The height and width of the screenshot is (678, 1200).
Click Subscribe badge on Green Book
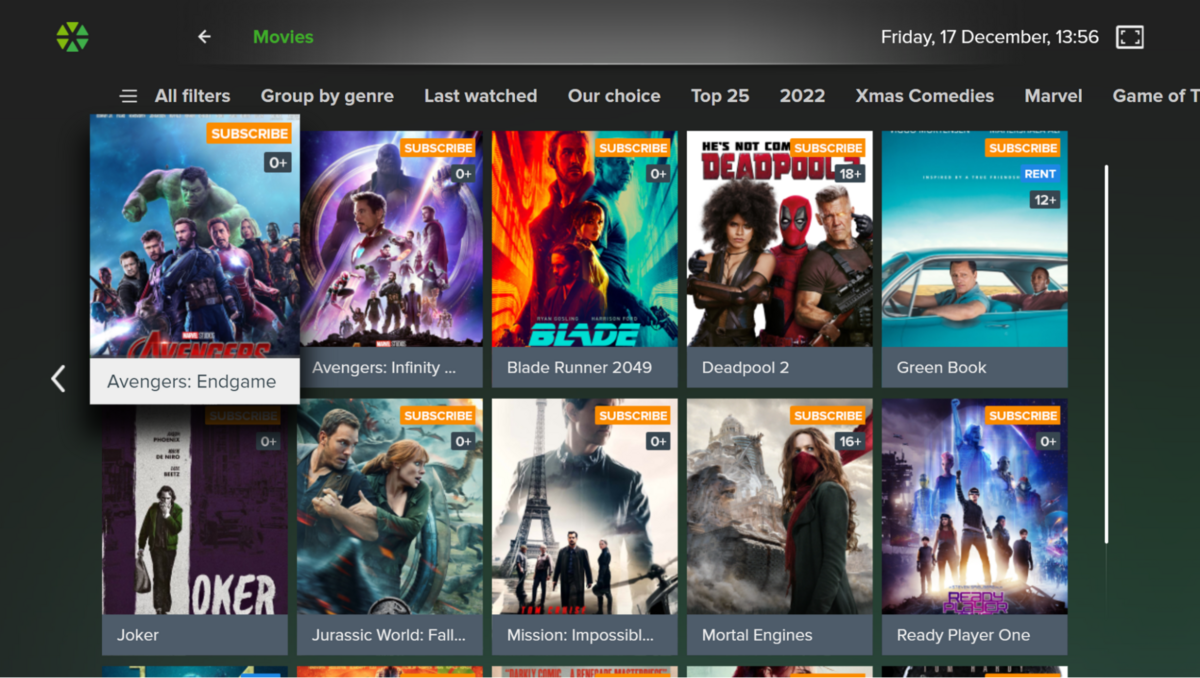tap(1023, 148)
